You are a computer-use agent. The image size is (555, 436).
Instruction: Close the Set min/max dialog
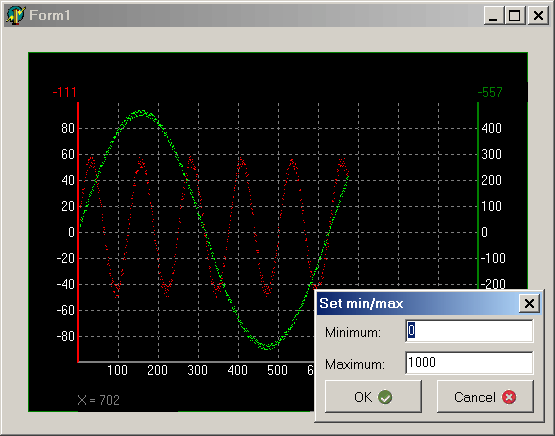pyautogui.click(x=529, y=303)
